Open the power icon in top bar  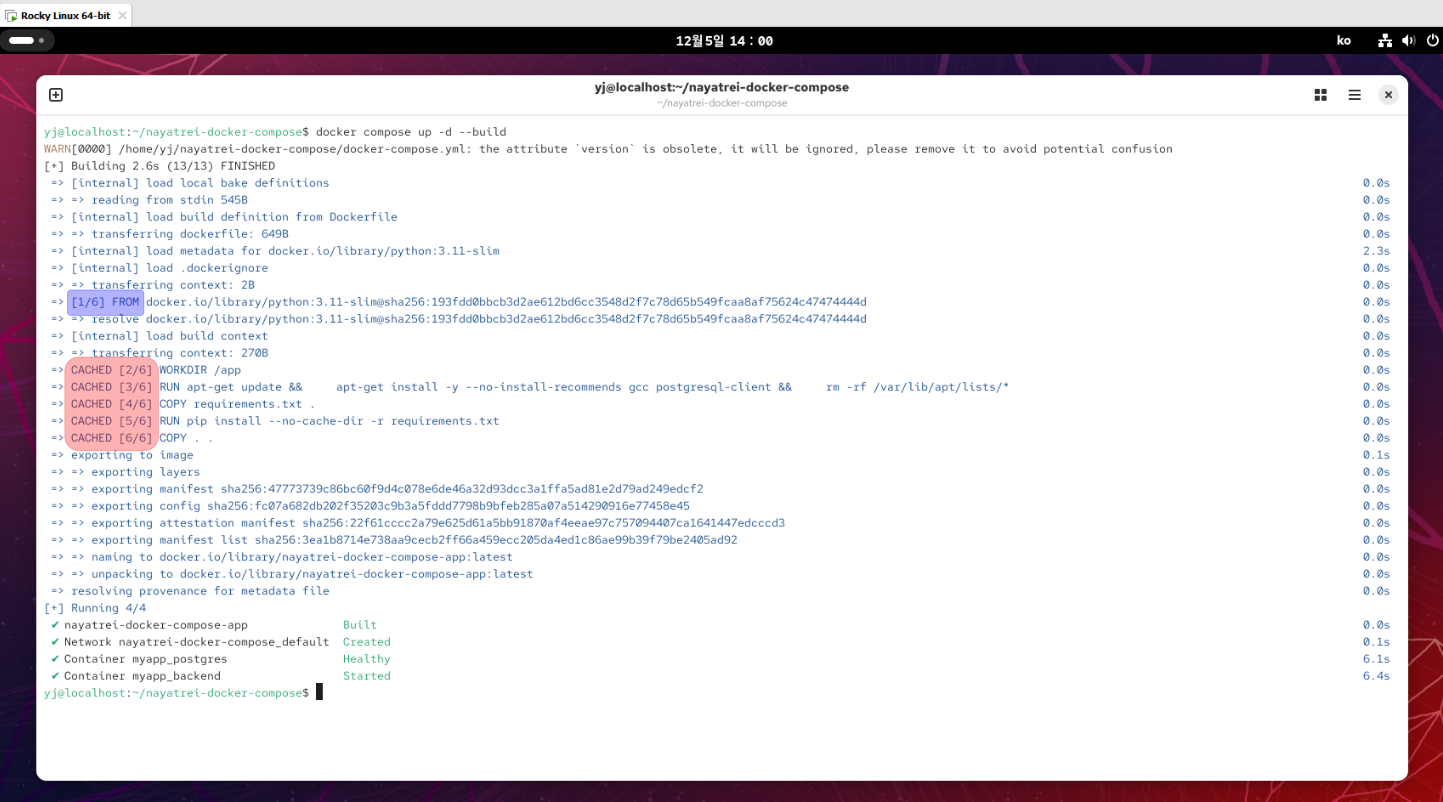1432,41
